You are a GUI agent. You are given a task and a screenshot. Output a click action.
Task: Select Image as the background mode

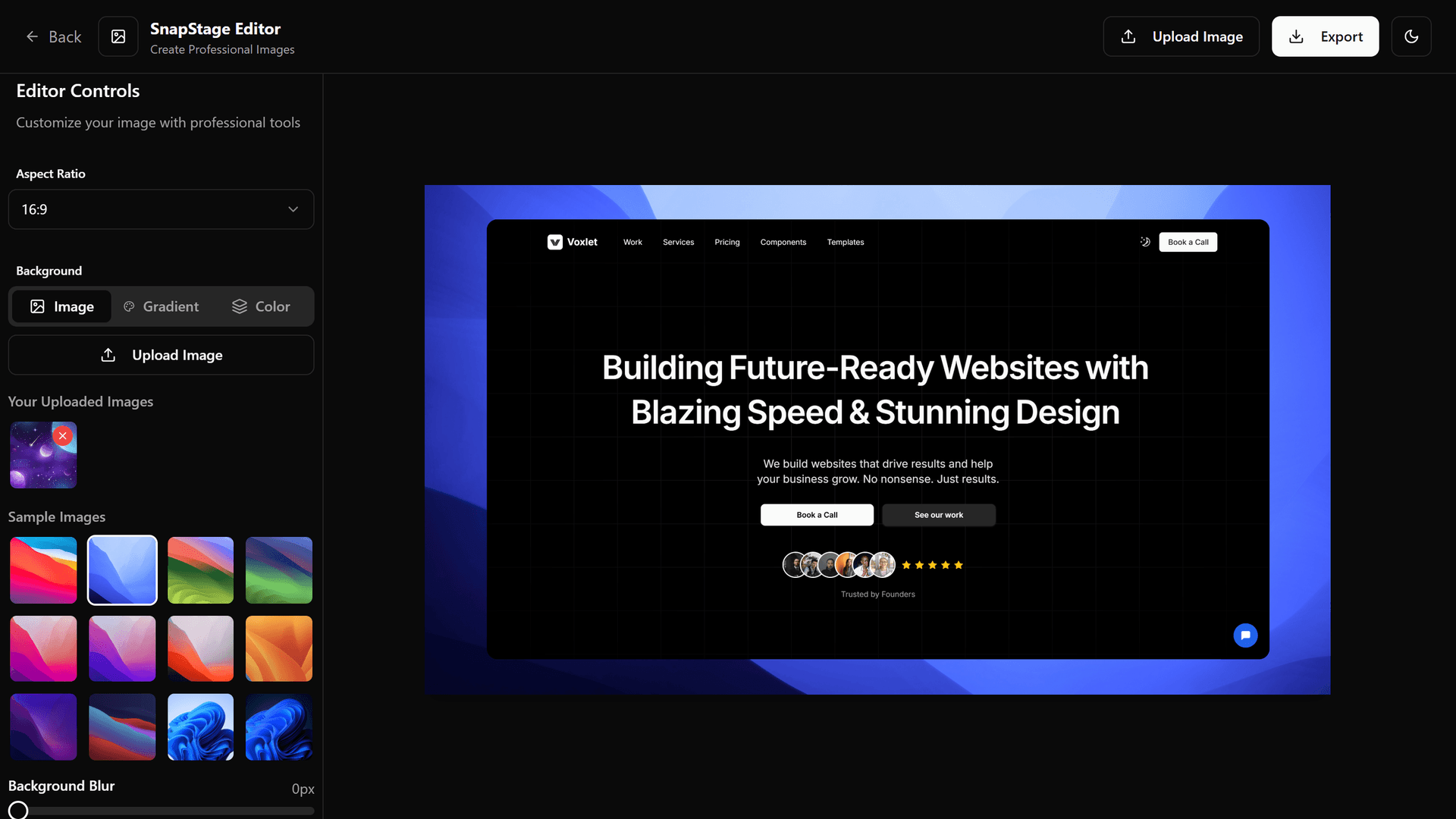pyautogui.click(x=61, y=306)
